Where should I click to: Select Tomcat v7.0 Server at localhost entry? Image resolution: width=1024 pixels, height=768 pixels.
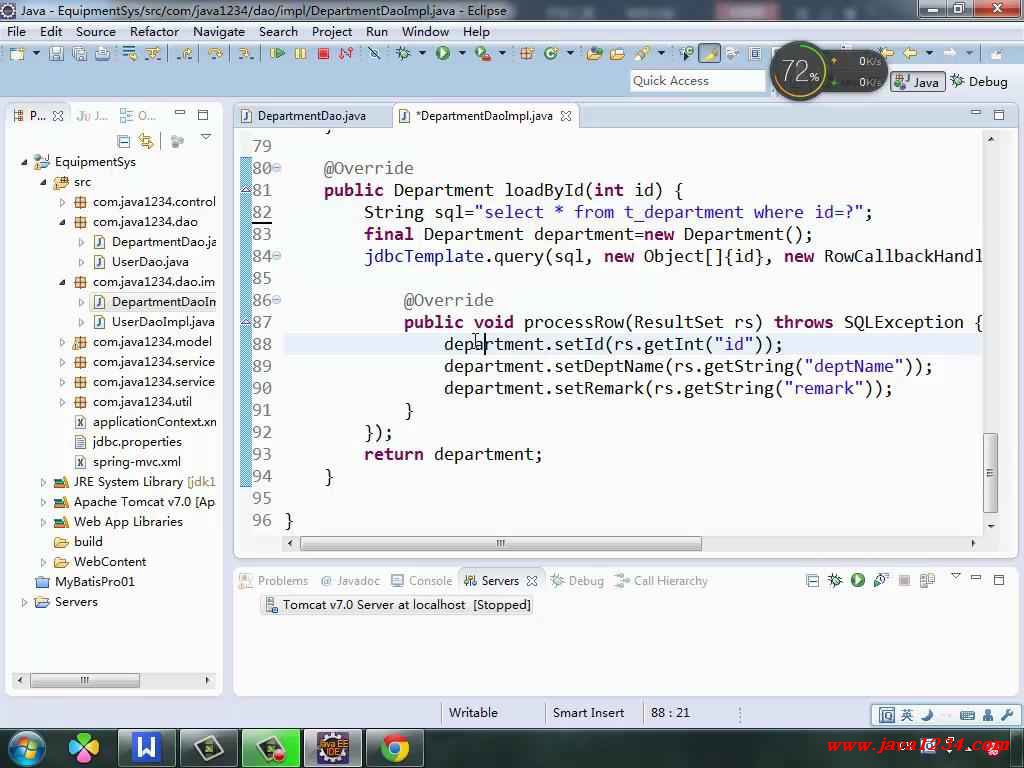point(398,605)
